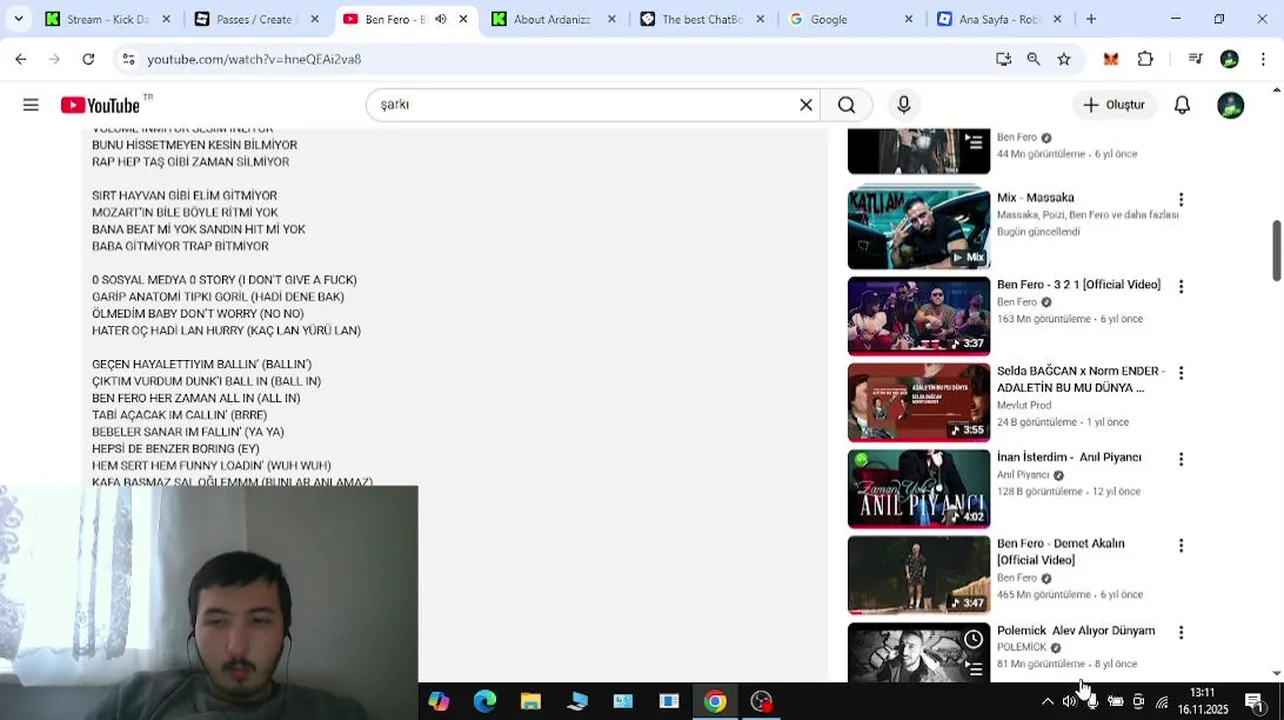The image size is (1284, 720).
Task: Open the zoom magnifier in address bar
Action: [x=1033, y=59]
